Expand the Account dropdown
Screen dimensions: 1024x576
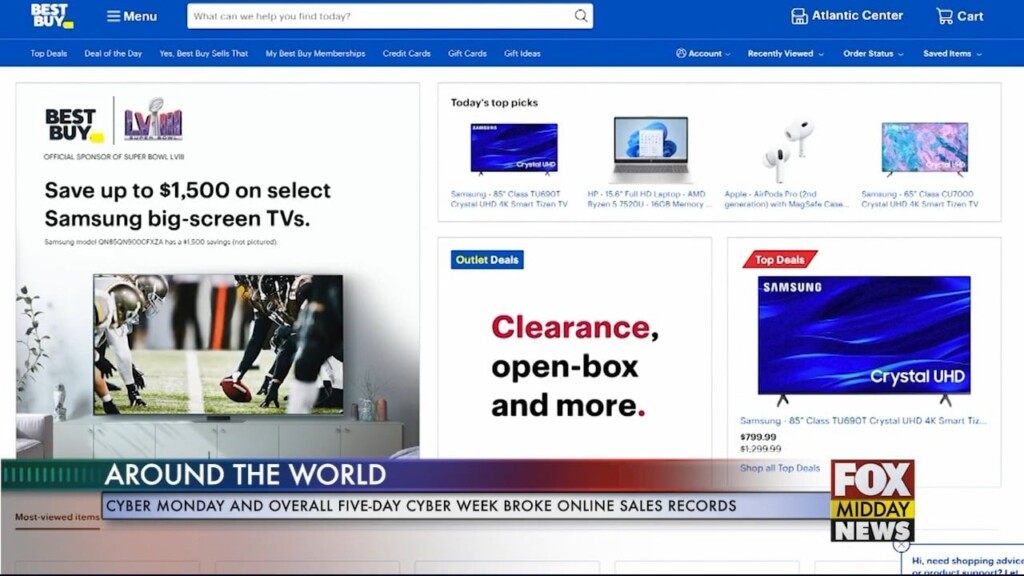tap(703, 54)
